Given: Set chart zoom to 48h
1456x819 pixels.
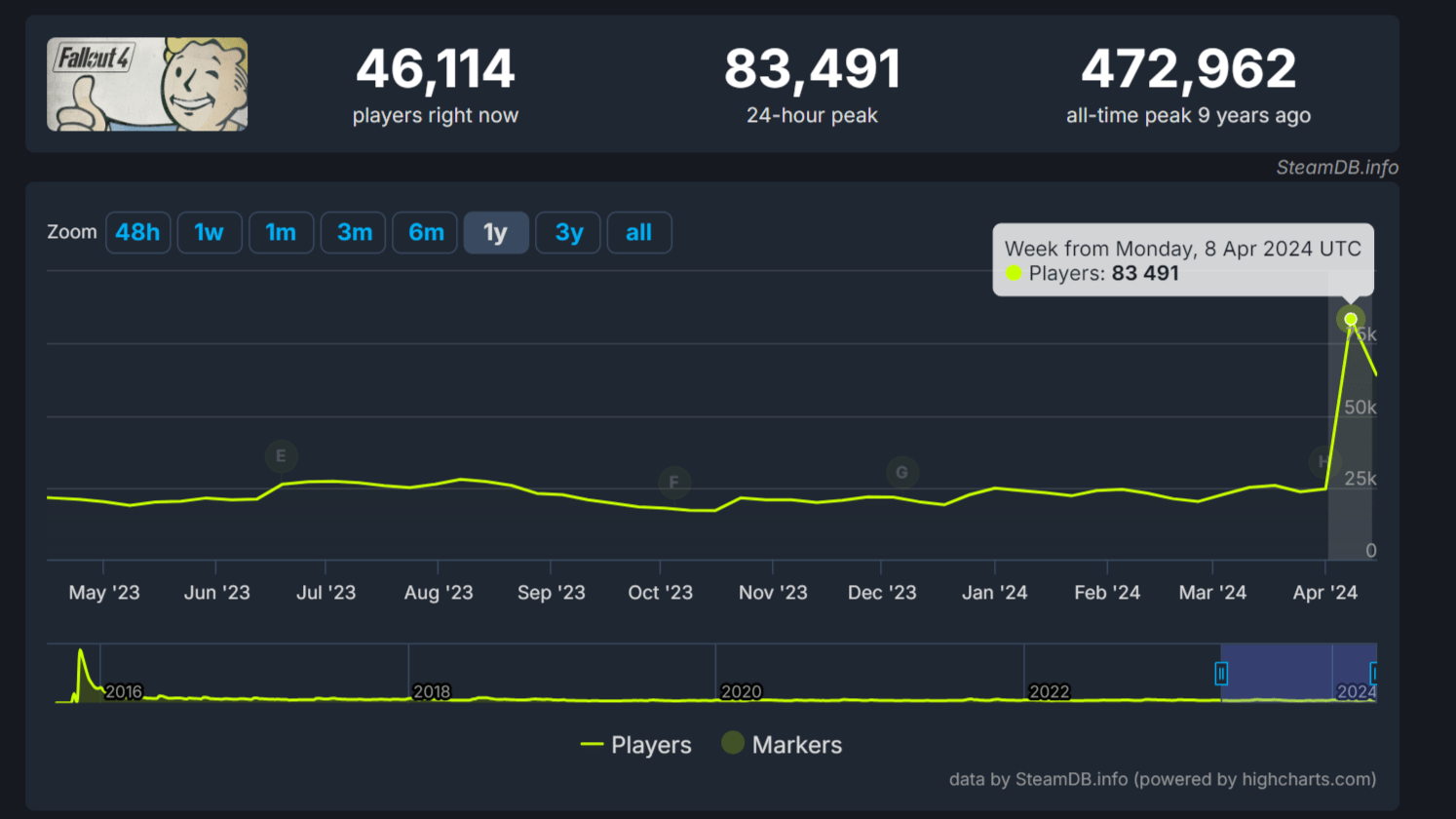Looking at the screenshot, I should [137, 233].
